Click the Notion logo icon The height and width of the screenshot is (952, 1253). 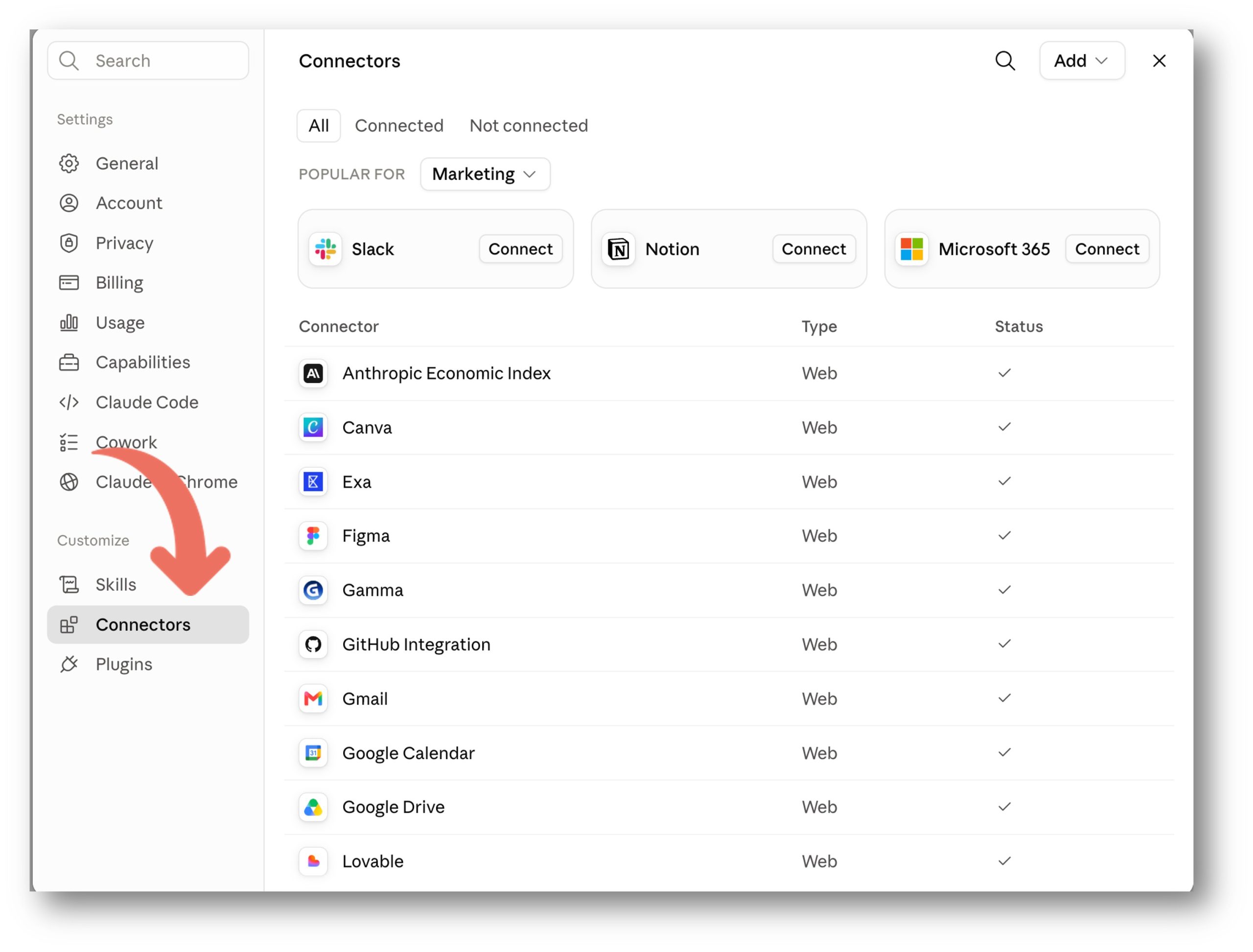[618, 249]
